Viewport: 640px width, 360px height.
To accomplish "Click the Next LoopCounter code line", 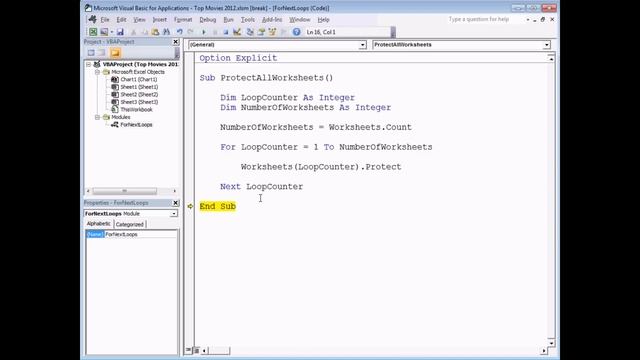I will coord(262,187).
